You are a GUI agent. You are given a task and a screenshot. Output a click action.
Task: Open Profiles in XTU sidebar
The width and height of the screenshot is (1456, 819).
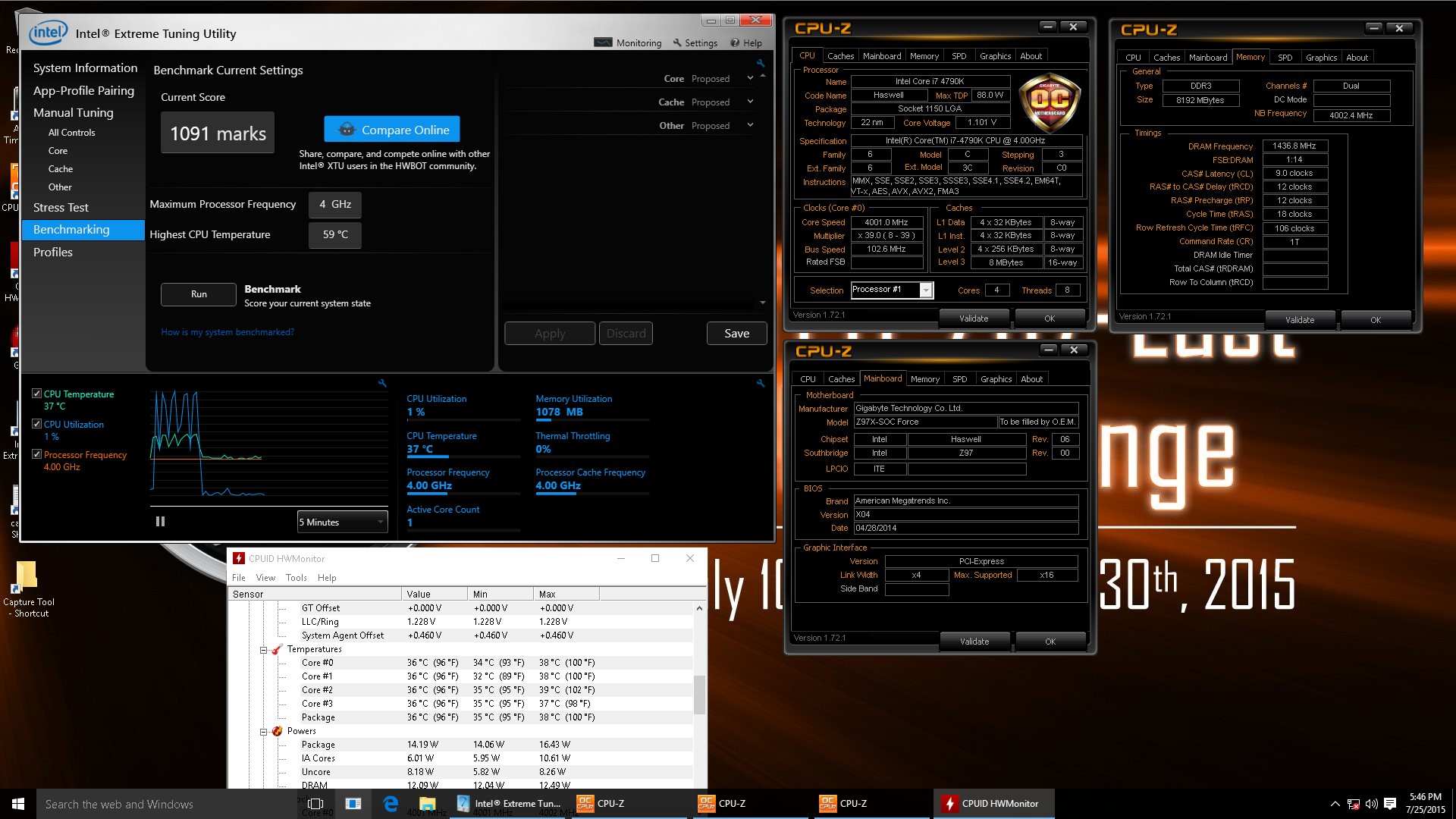click(x=53, y=252)
